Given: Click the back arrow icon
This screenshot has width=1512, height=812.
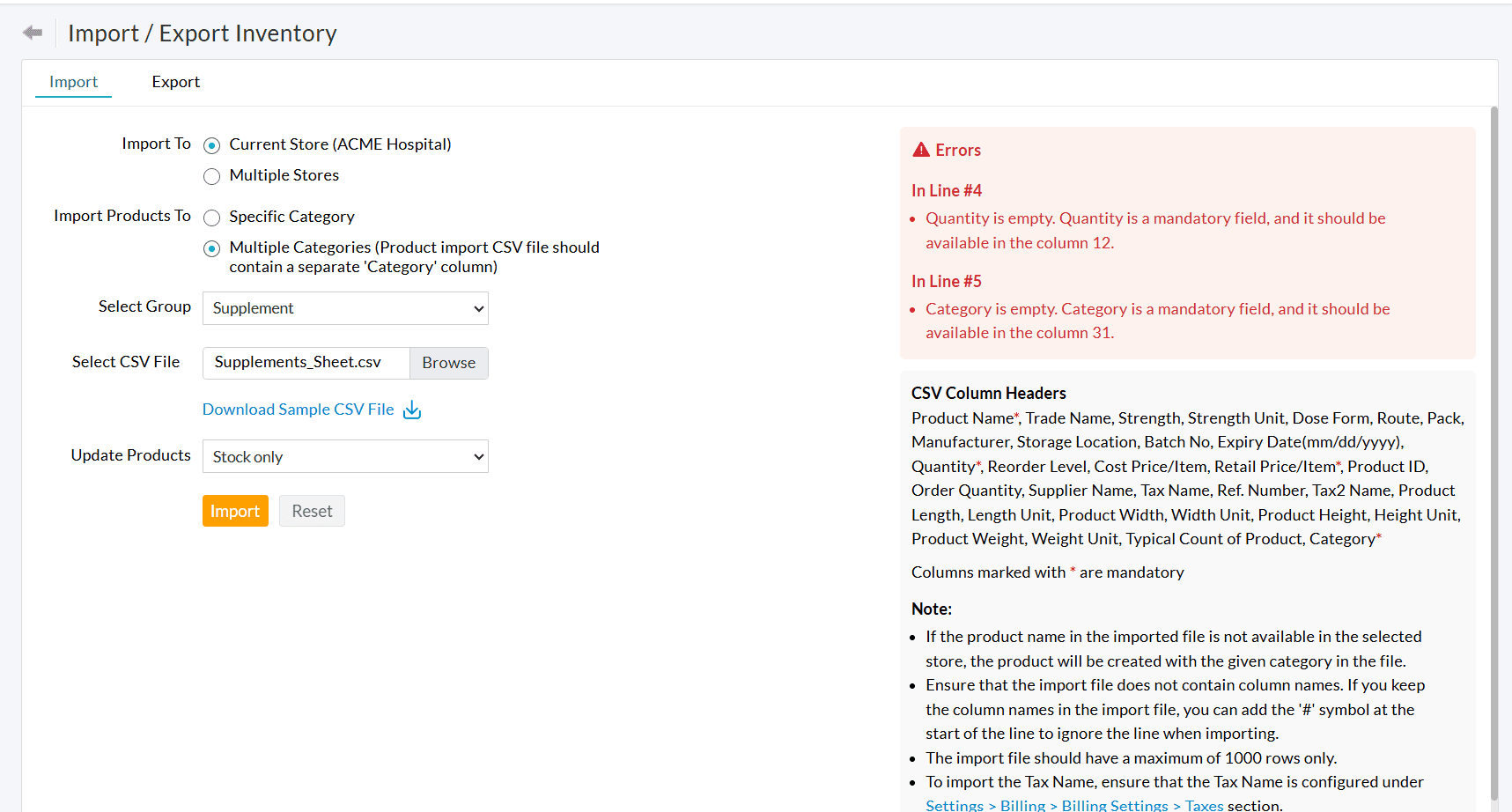Looking at the screenshot, I should pos(33,33).
